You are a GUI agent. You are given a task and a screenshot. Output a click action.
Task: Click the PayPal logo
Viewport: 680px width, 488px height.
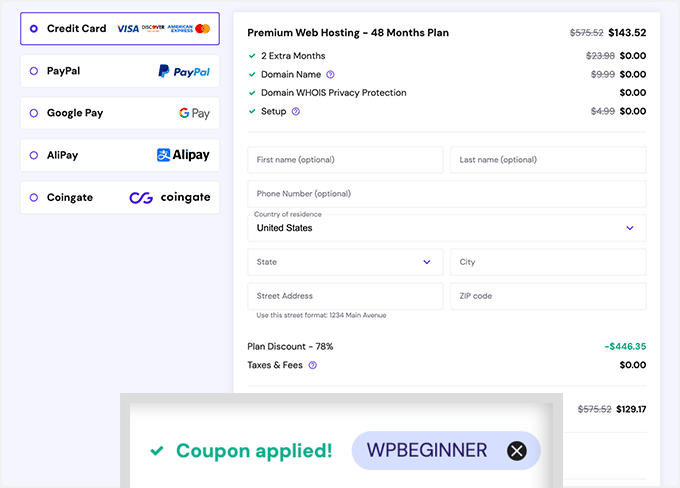pos(184,72)
